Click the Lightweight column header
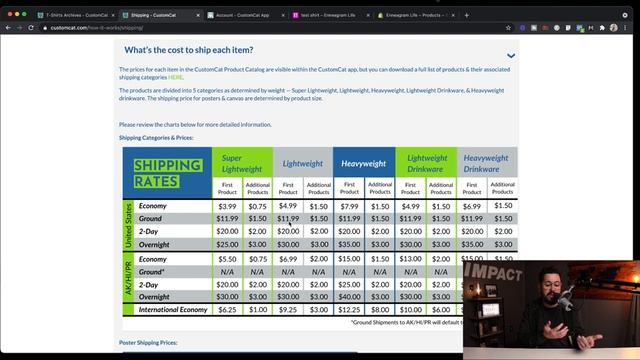 point(302,163)
